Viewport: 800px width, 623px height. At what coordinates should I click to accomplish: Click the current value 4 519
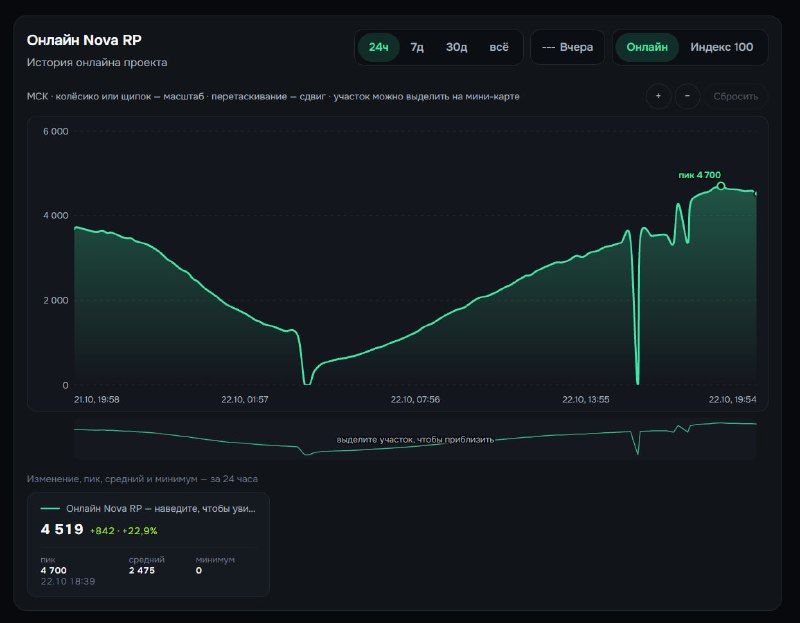62,529
